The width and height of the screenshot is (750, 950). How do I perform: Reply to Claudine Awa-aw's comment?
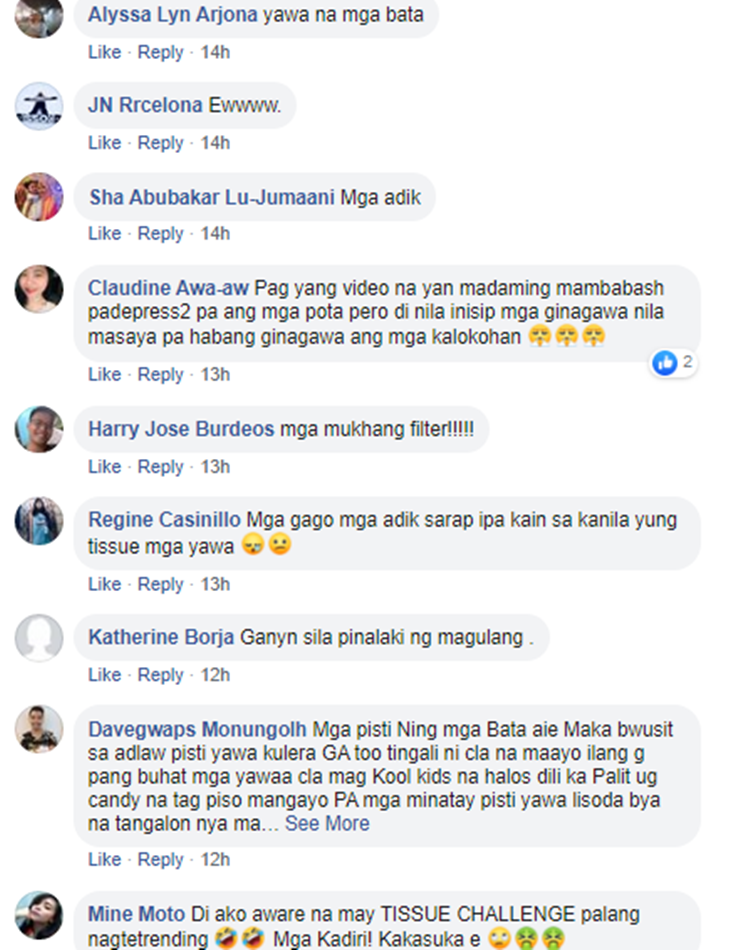click(160, 374)
